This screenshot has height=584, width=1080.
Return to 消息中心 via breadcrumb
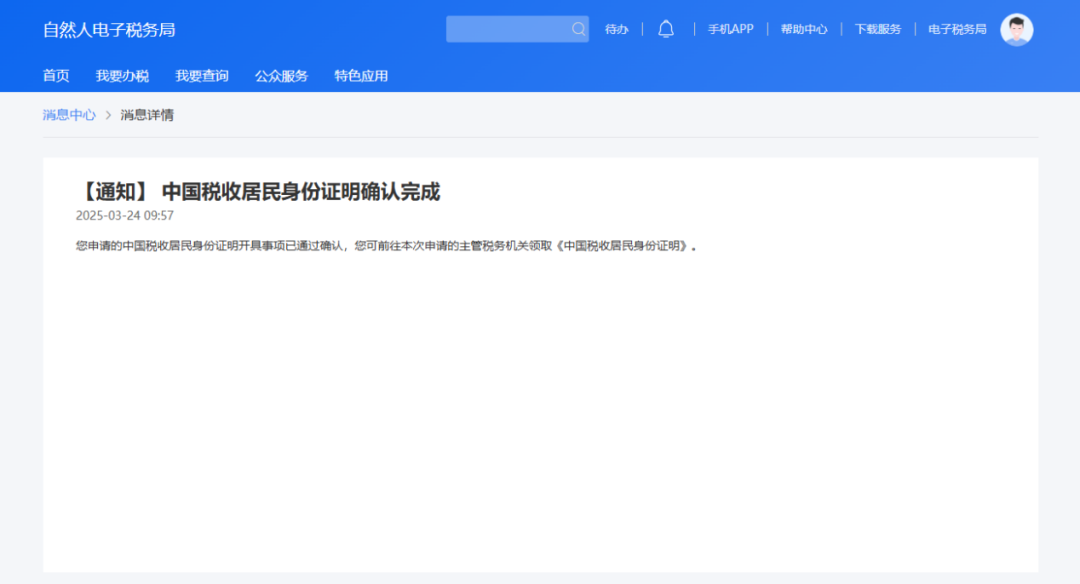[x=69, y=115]
